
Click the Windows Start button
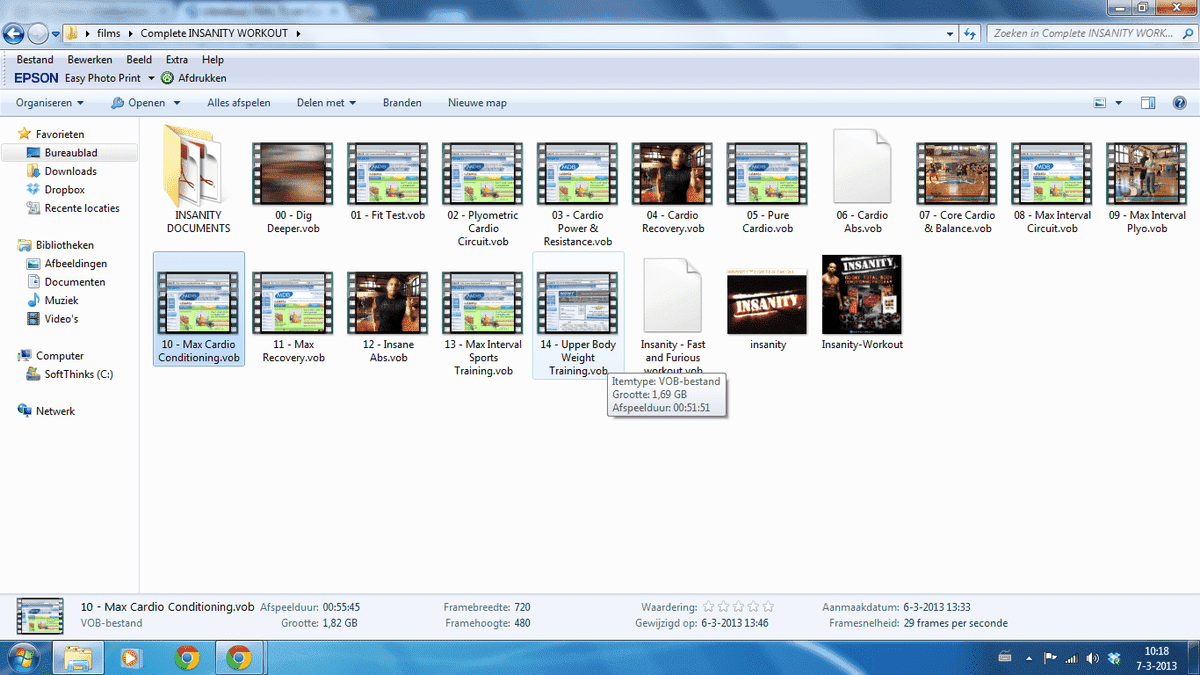click(x=24, y=657)
